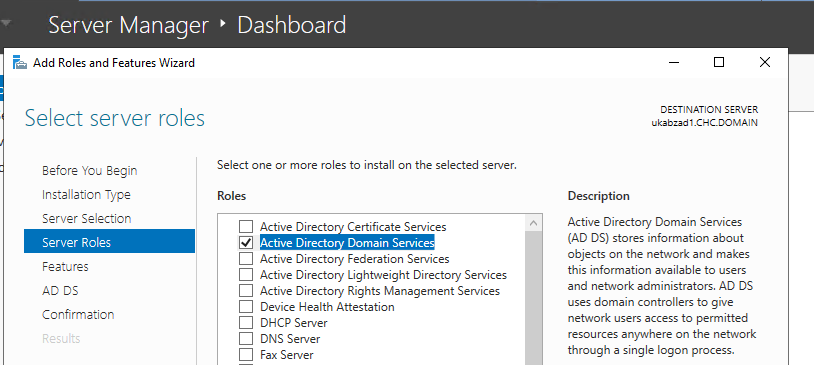
Task: Select the Device Health Attestation role text
Action: click(327, 307)
